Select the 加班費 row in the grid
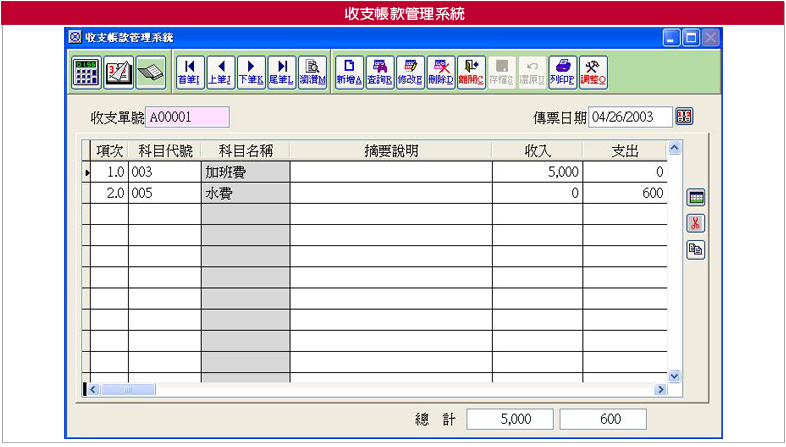Image resolution: width=786 pixels, height=447 pixels. tap(245, 172)
